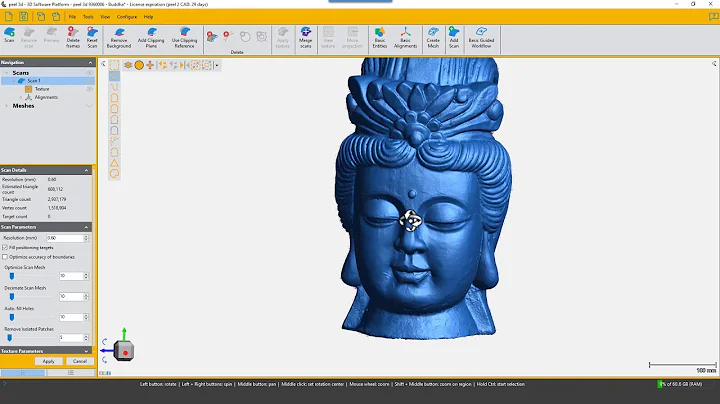Click Add Clipping Plane icon
Image resolution: width=720 pixels, height=404 pixels.
coord(152,32)
